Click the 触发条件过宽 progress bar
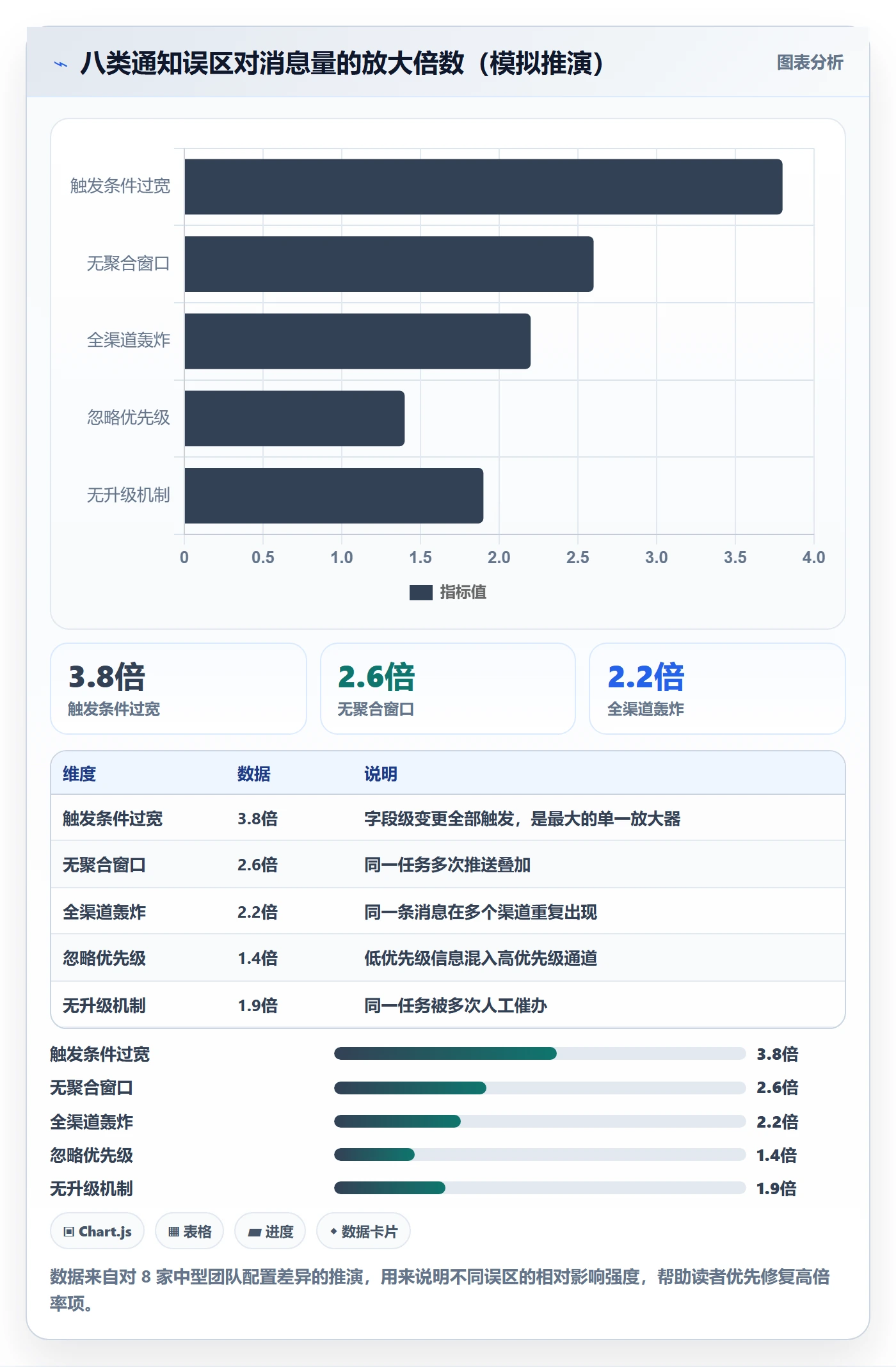 pyautogui.click(x=540, y=1053)
